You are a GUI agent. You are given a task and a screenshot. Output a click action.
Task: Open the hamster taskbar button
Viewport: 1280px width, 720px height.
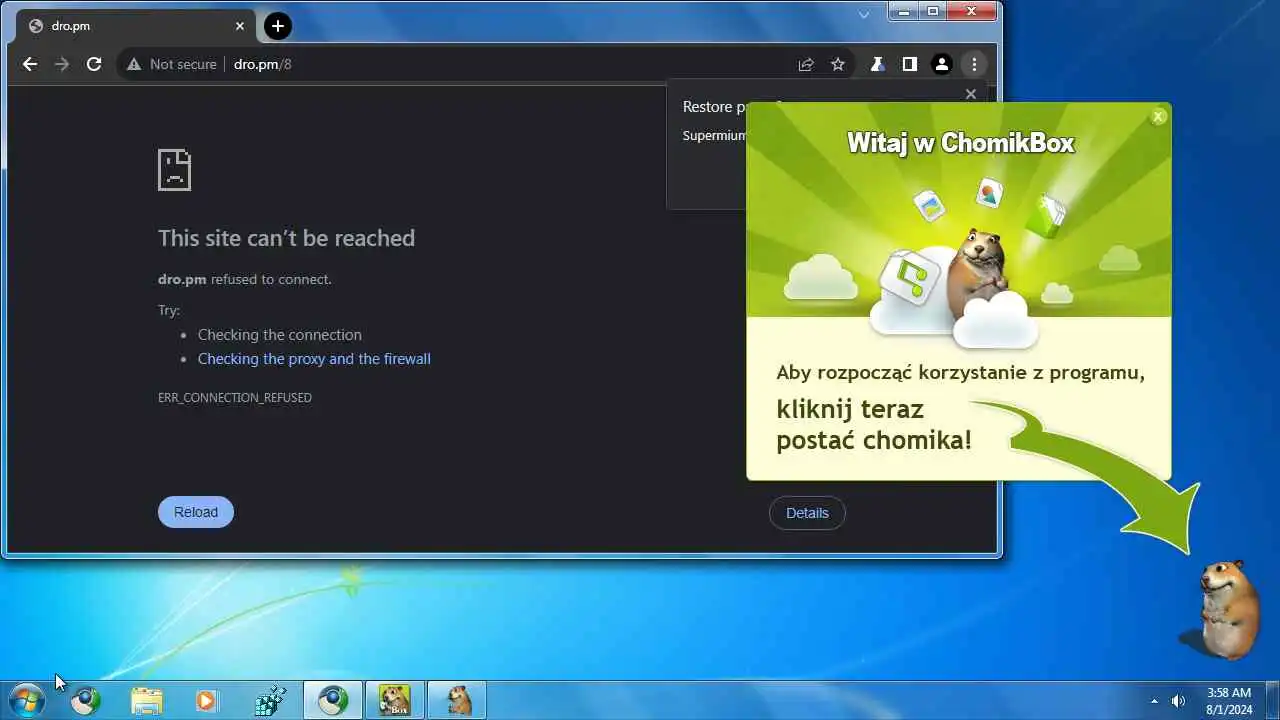457,701
